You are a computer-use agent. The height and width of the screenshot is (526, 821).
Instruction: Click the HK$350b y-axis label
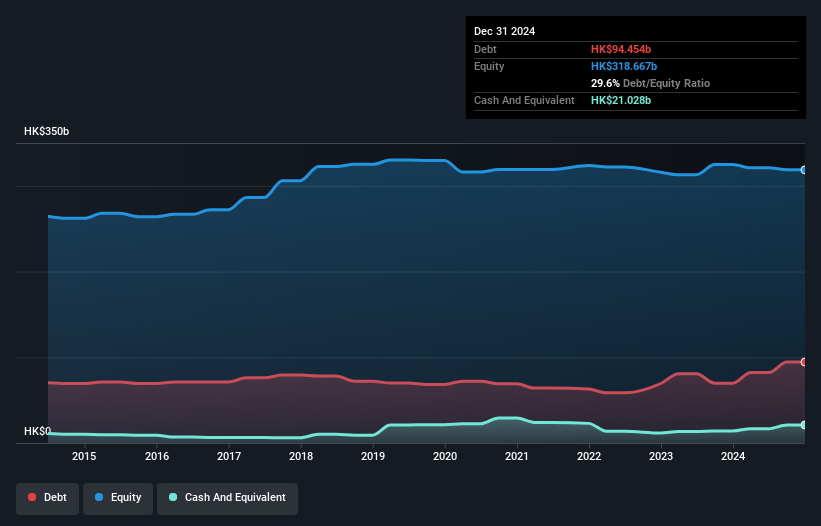[47, 131]
